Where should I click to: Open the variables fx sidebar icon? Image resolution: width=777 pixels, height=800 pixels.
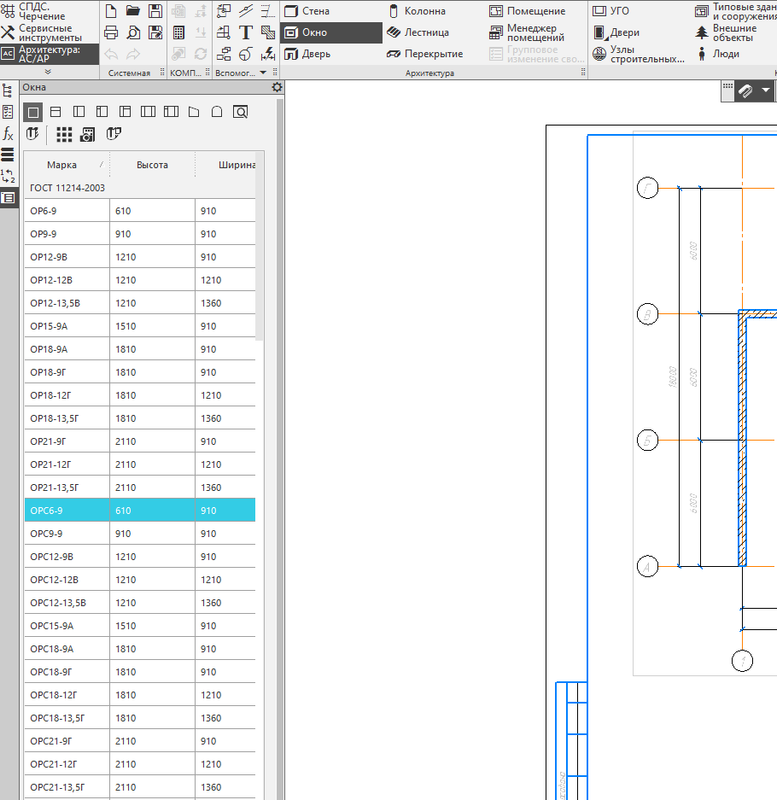(8, 134)
